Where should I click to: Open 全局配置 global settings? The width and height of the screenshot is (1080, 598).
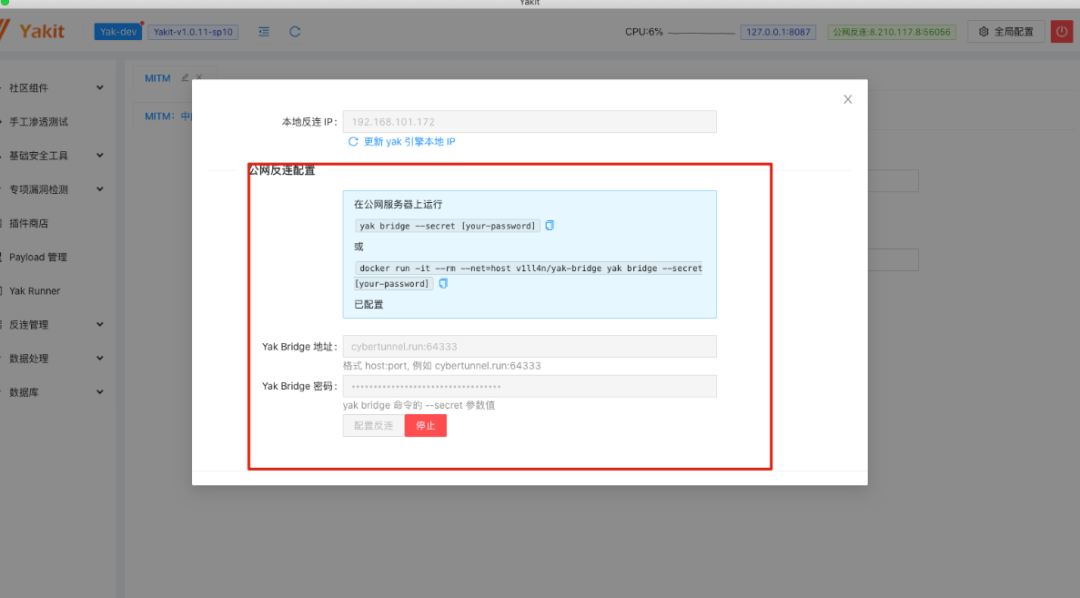coord(1006,32)
